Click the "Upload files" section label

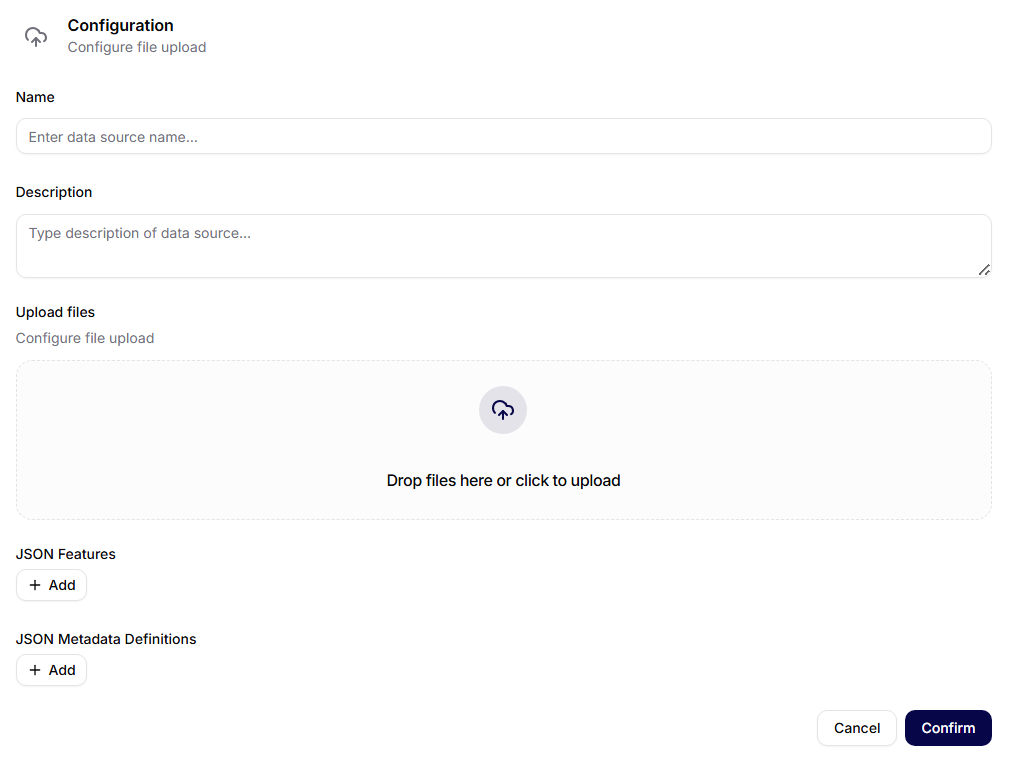coord(55,312)
